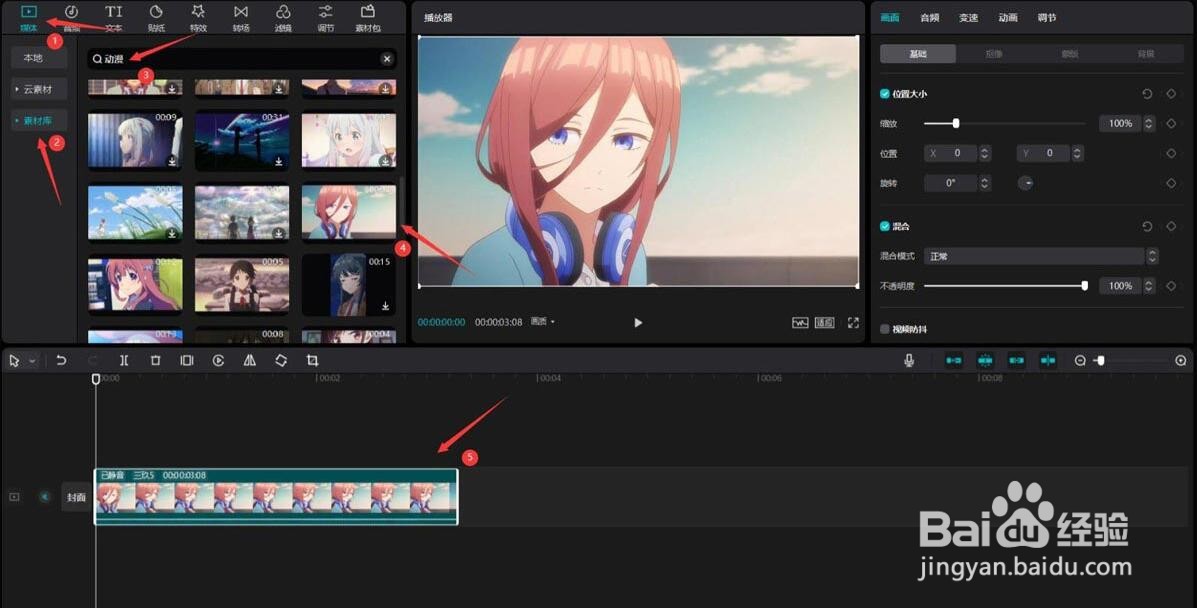Select the 00:05 schoolgirl thumbnail
Viewport: 1197px width, 608px height.
[242, 284]
